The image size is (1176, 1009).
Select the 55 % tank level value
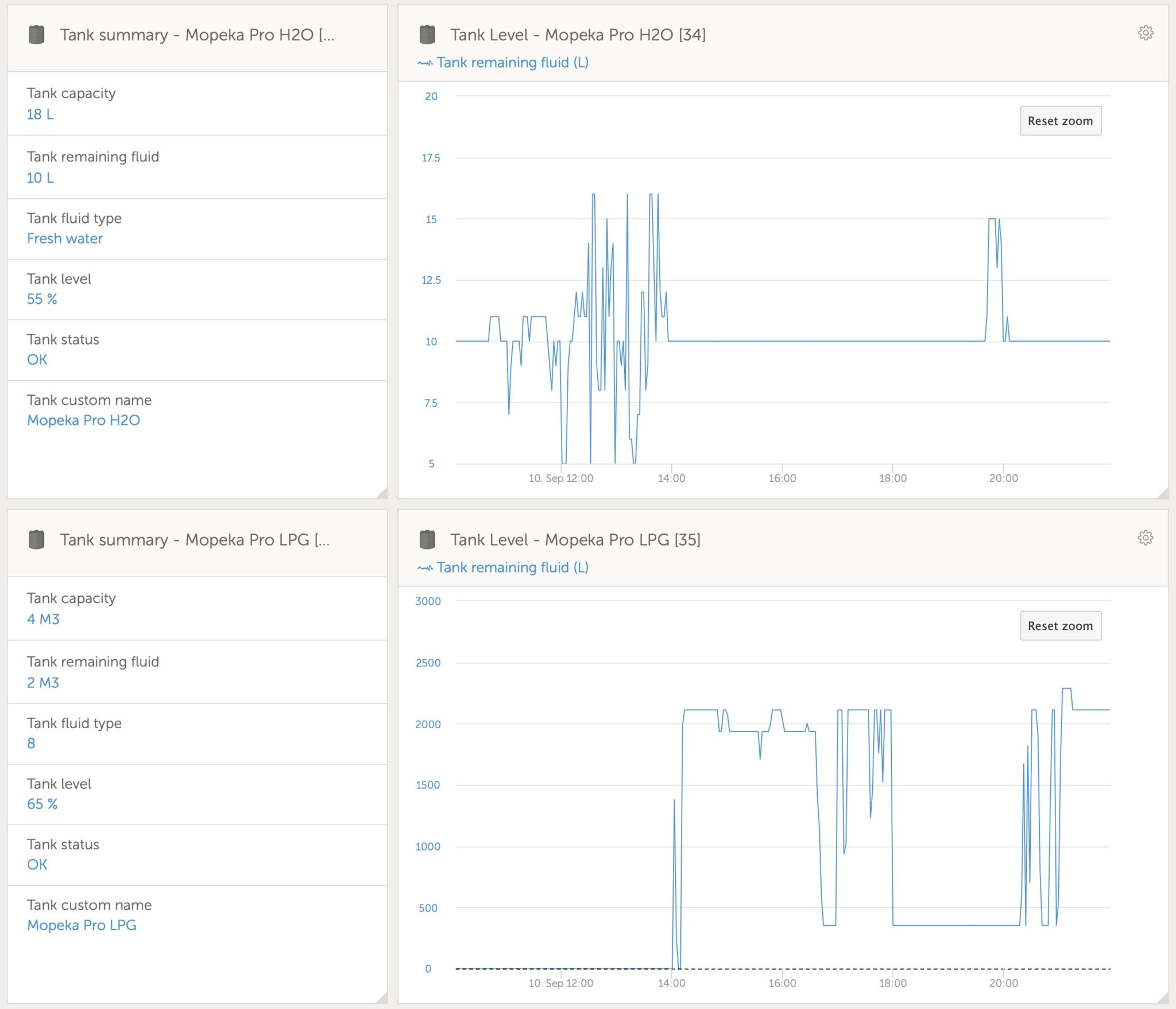pos(42,299)
